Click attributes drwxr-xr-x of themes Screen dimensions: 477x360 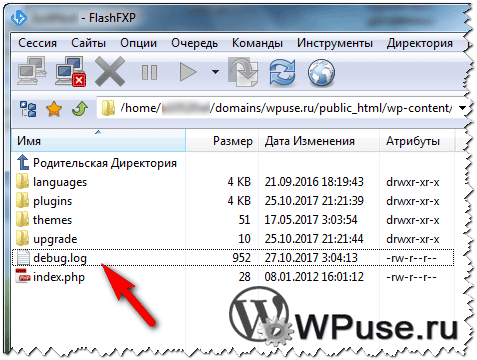click(413, 220)
